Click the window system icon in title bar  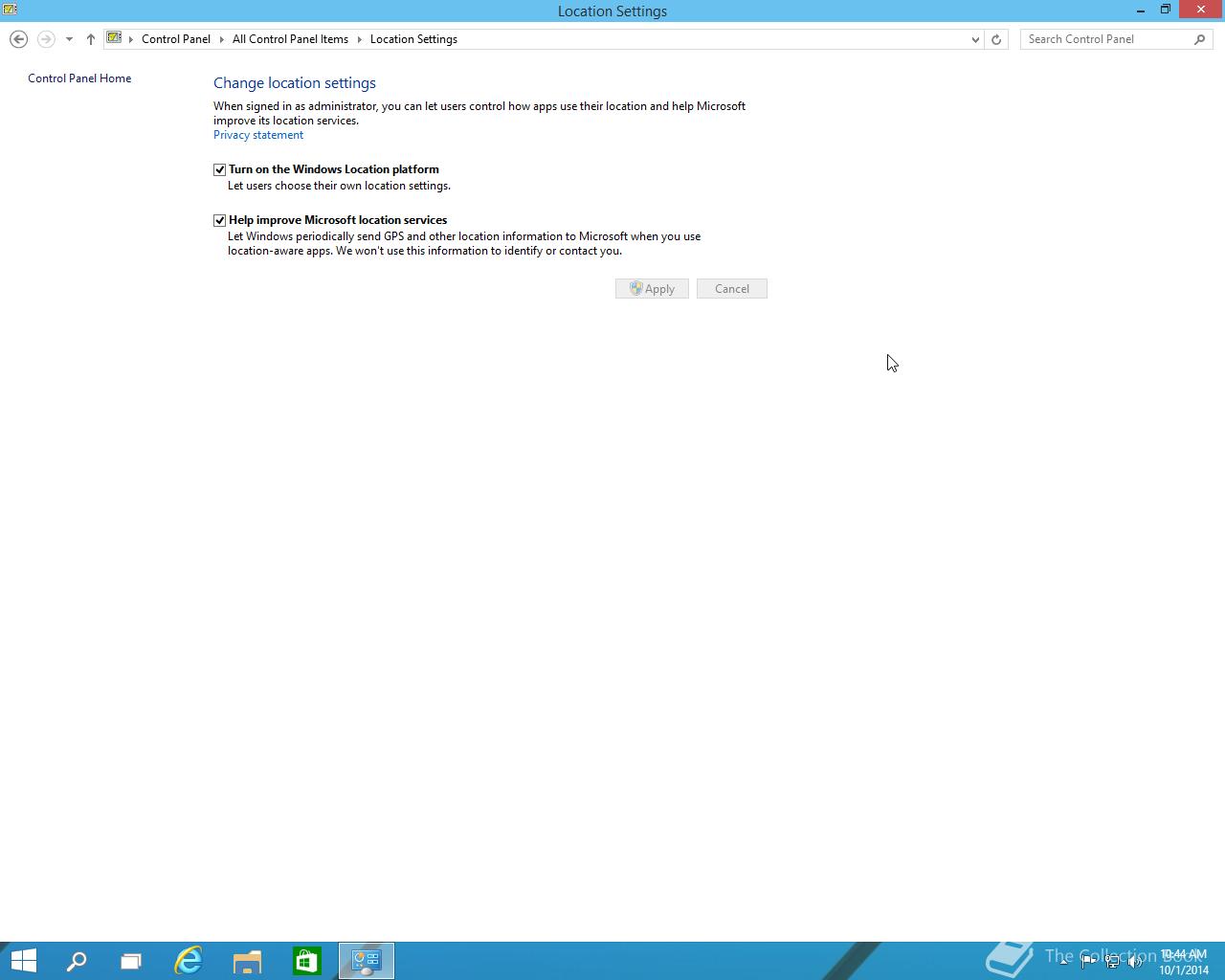tap(11, 10)
